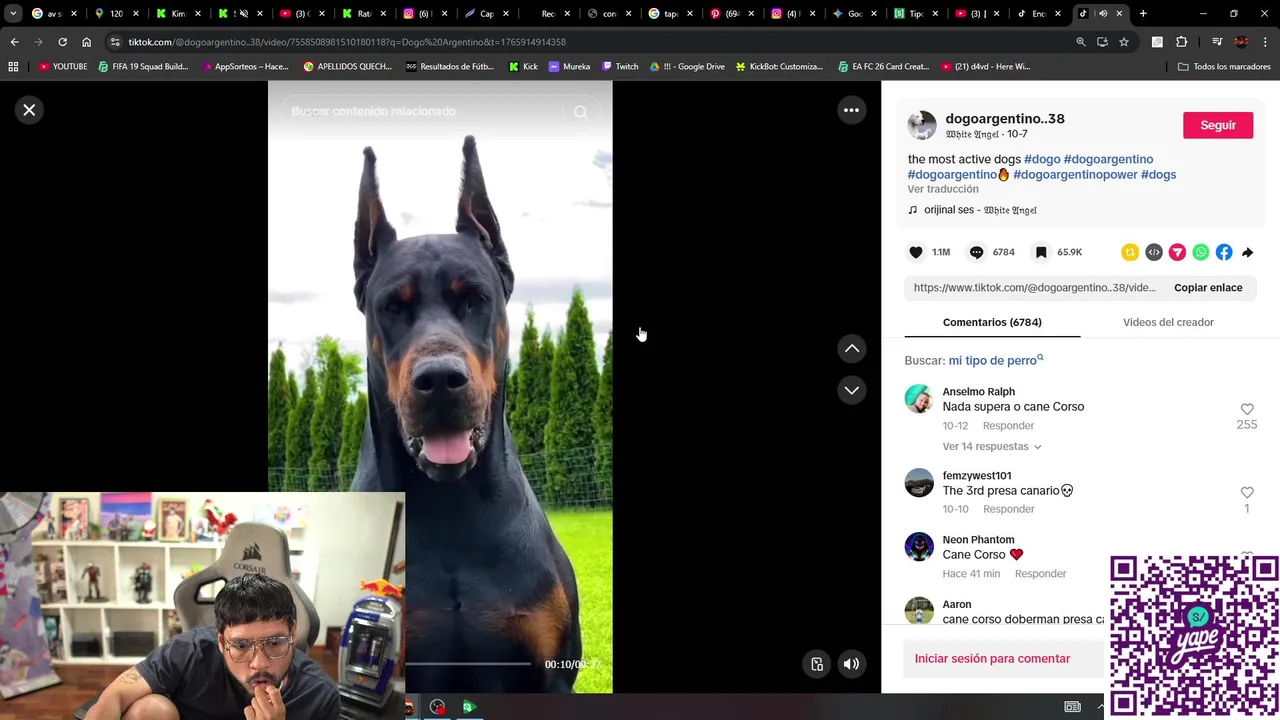Click Ver traducción under caption

[943, 189]
